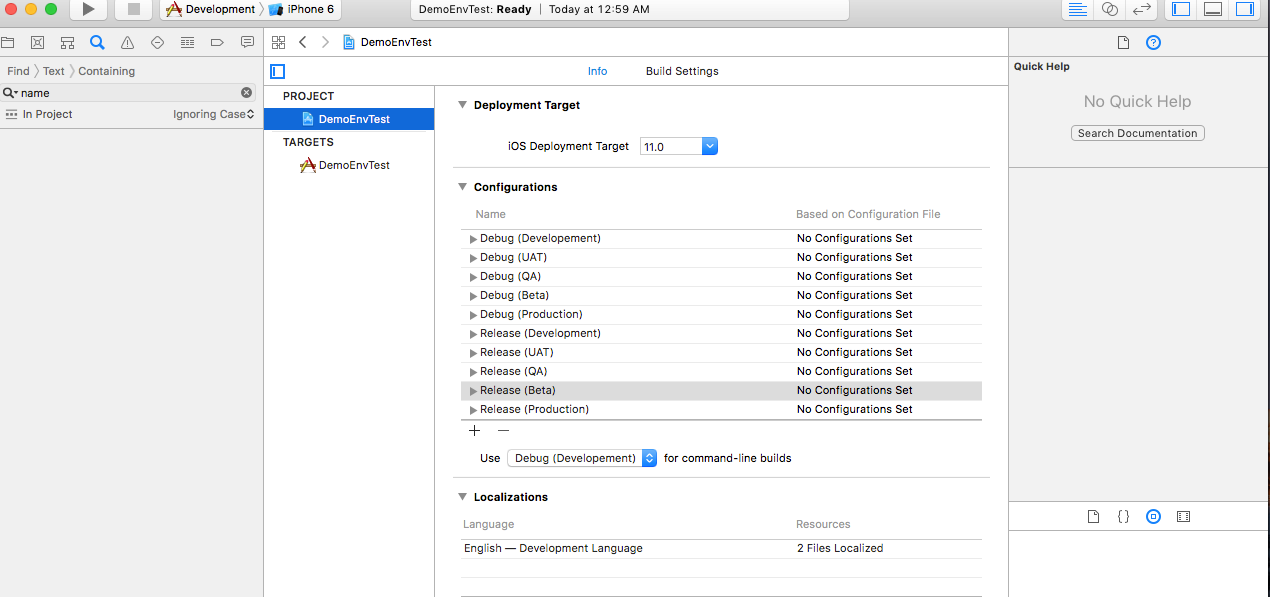The image size is (1270, 597).
Task: Open command-line builds configuration dropdown
Action: [x=582, y=458]
